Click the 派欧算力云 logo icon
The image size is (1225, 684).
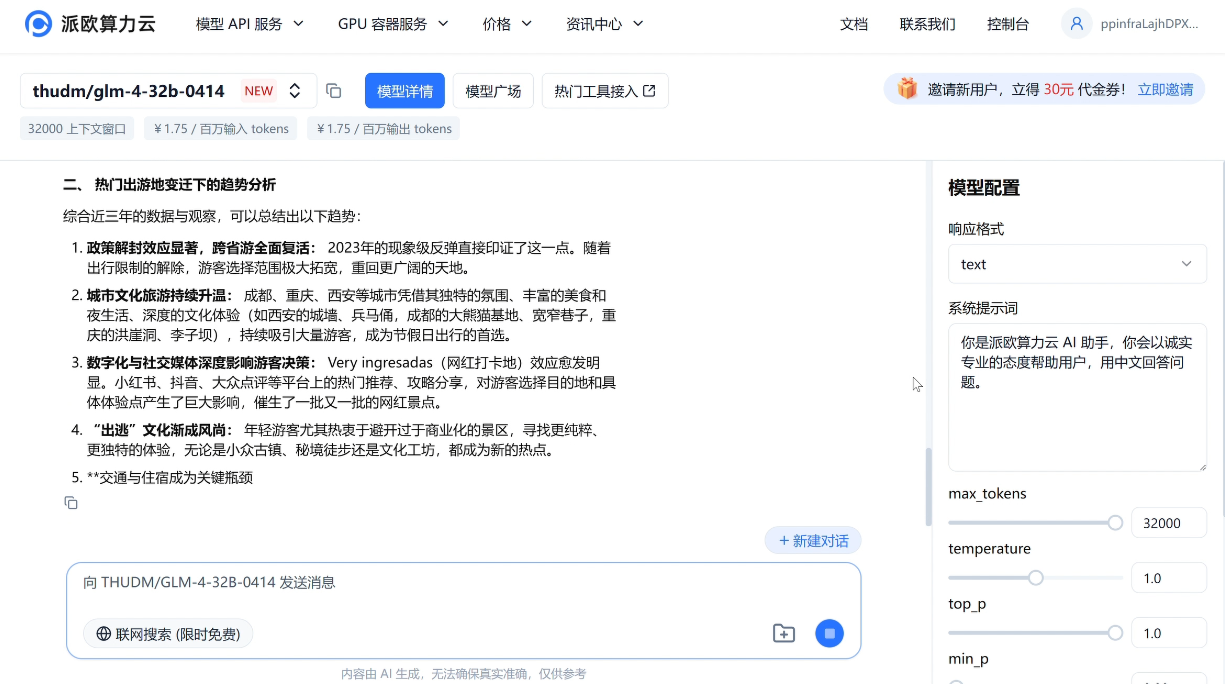click(x=38, y=24)
